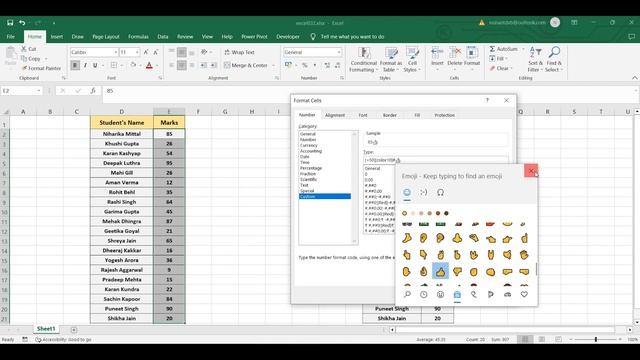Click AutoSum sigma button
The height and width of the screenshot is (360, 640).
(x=503, y=49)
